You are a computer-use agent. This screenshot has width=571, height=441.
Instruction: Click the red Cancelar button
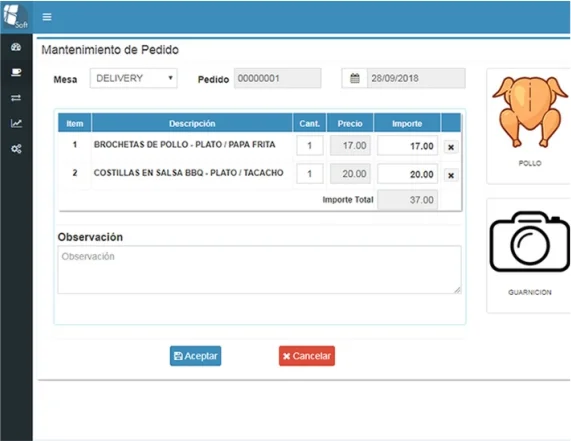307,356
